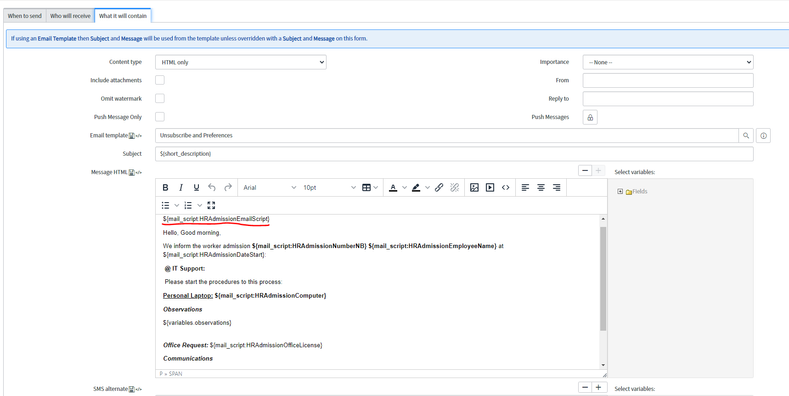The height and width of the screenshot is (396, 789).
Task: Click ${variables.observations} text
Action: click(197, 322)
